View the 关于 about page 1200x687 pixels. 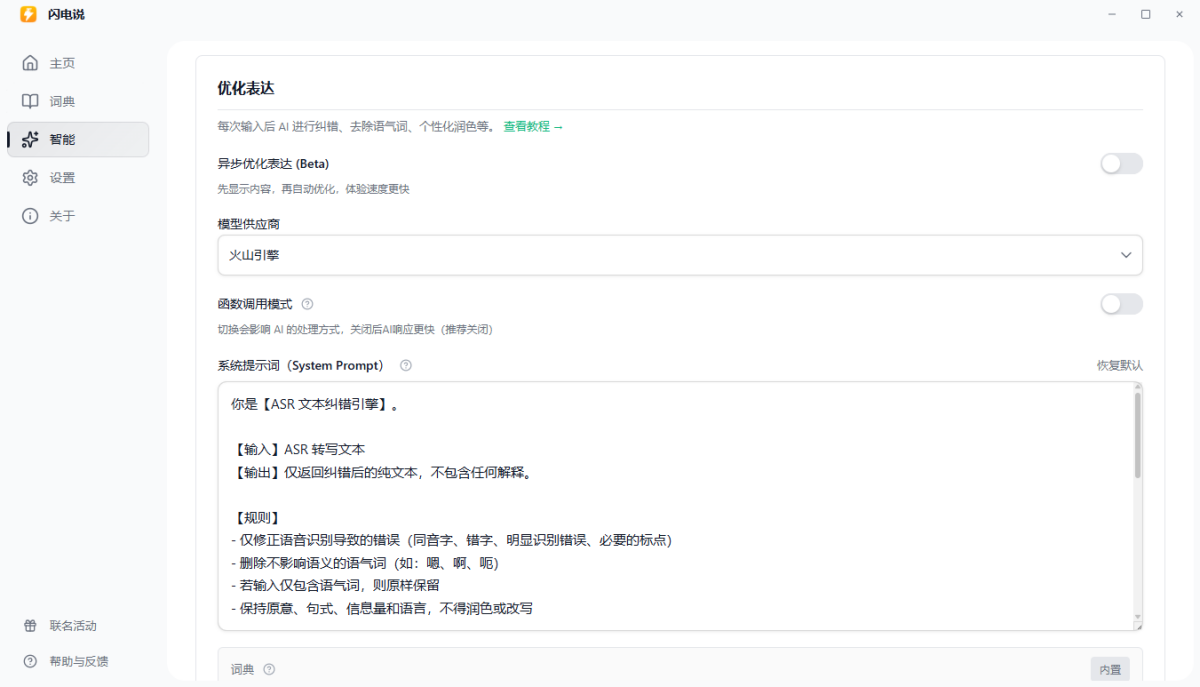60,215
